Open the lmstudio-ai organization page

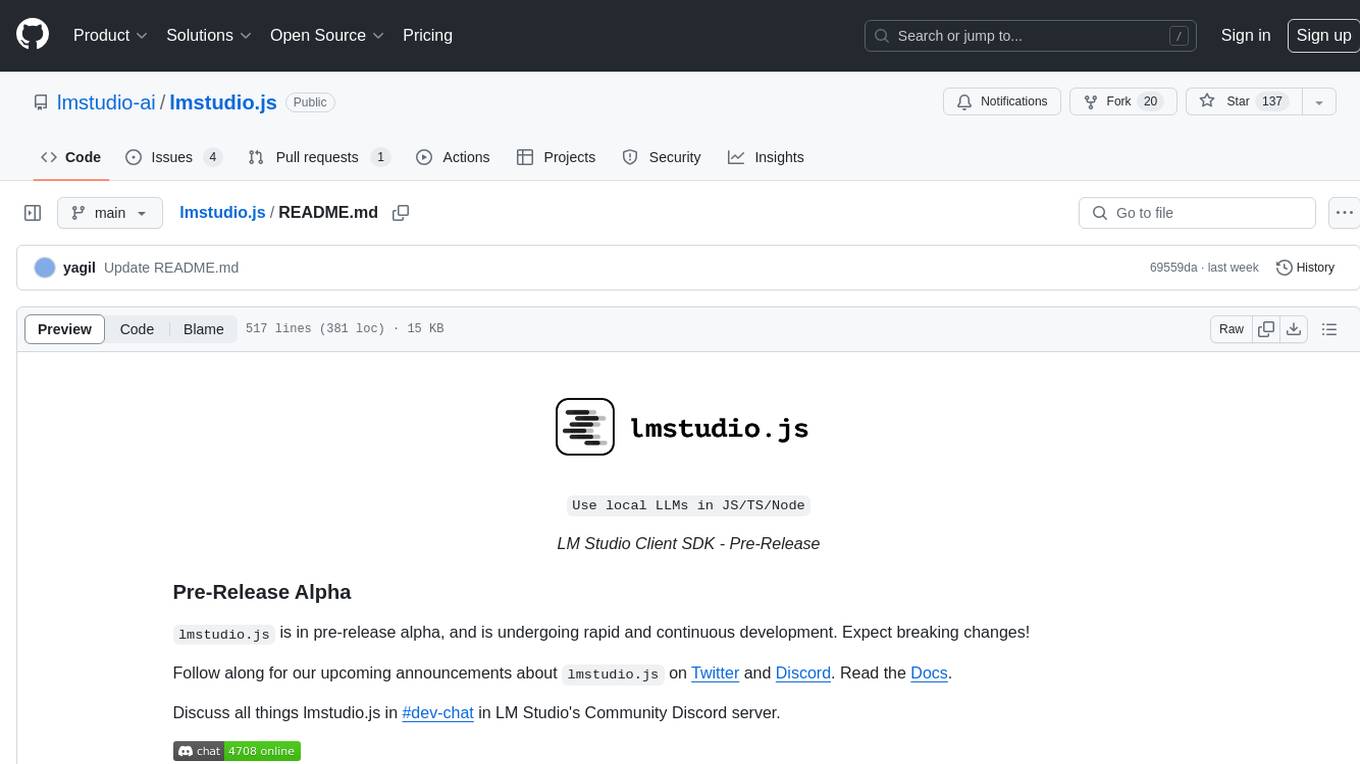[x=106, y=102]
